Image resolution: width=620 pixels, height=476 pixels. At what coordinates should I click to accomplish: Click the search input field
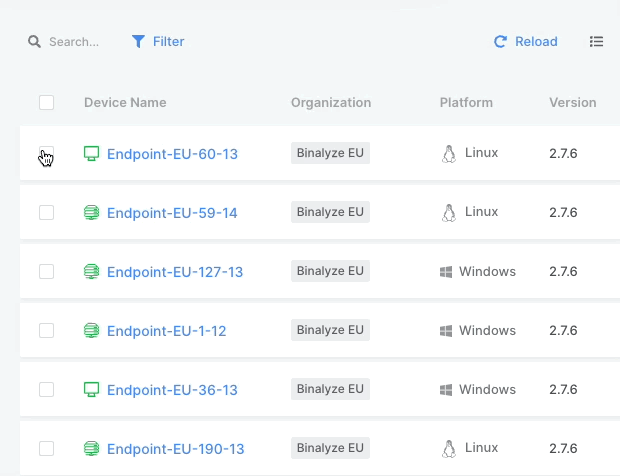[76, 42]
